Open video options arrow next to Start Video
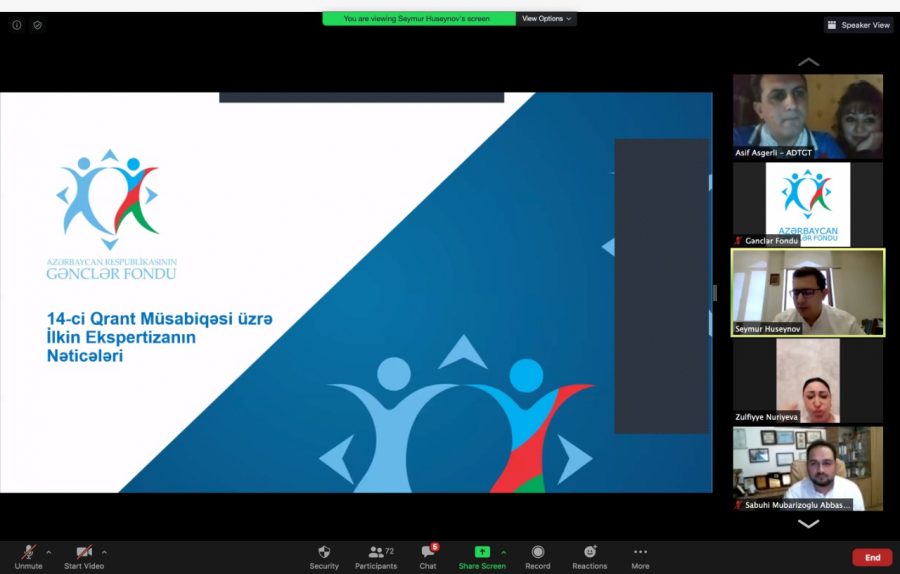 (104, 552)
